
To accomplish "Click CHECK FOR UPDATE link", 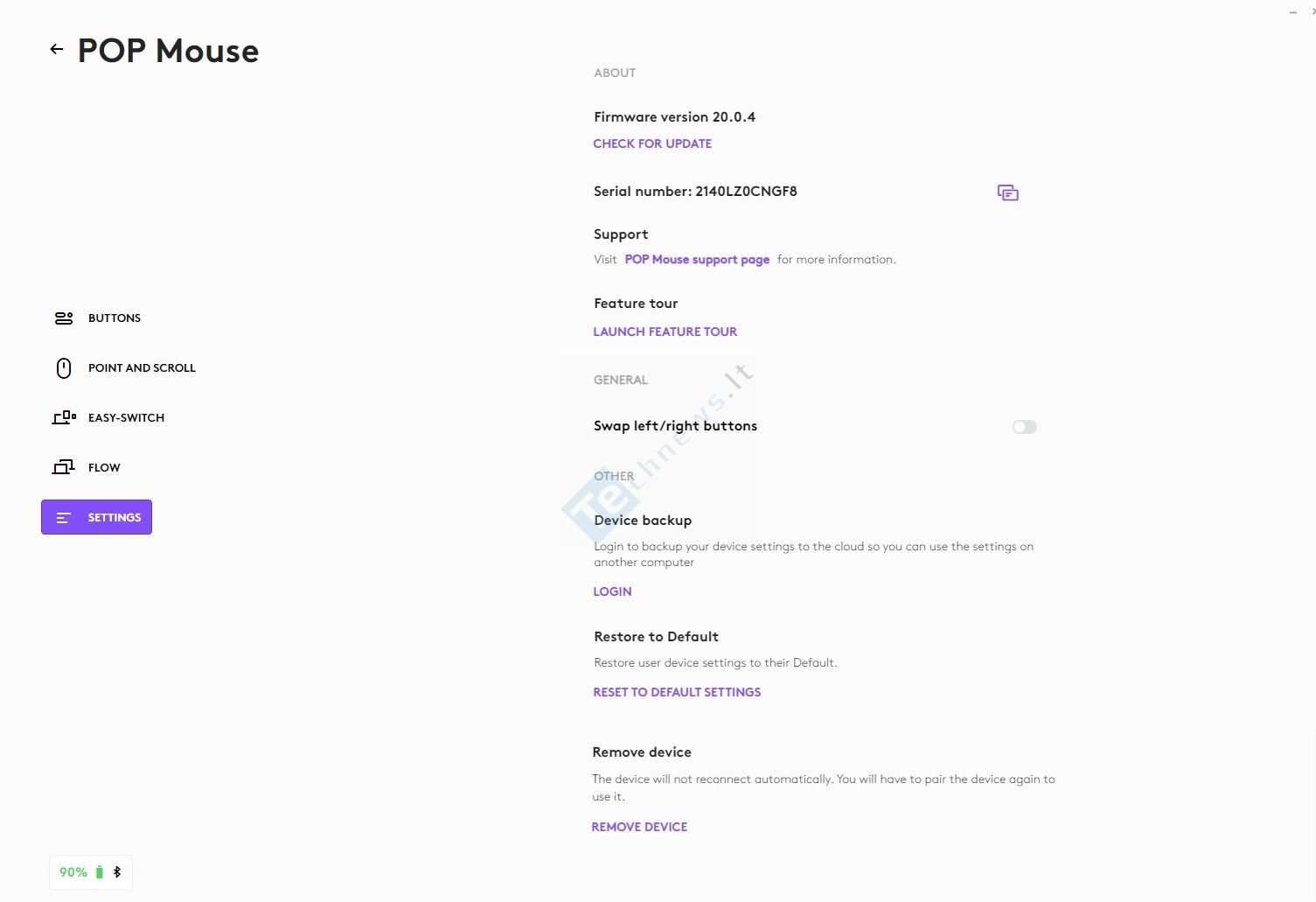I will [x=652, y=143].
